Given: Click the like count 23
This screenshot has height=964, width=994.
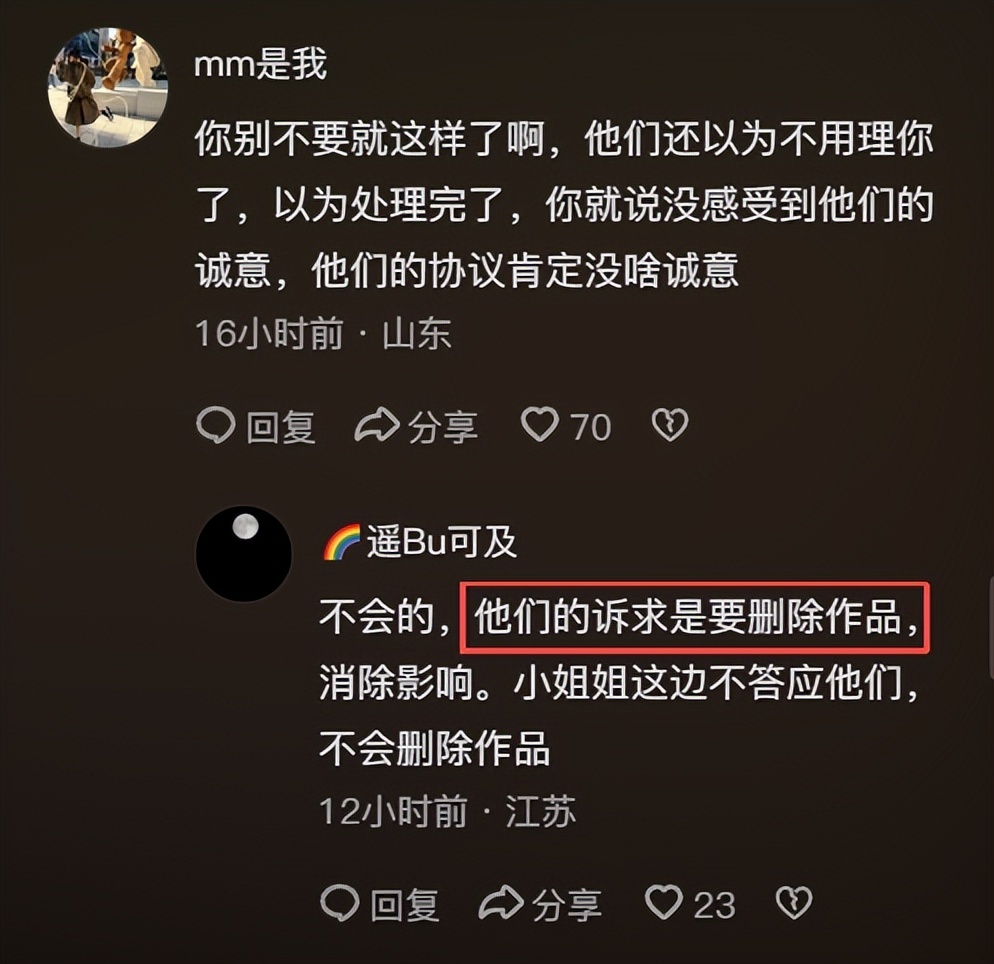Looking at the screenshot, I should point(714,905).
